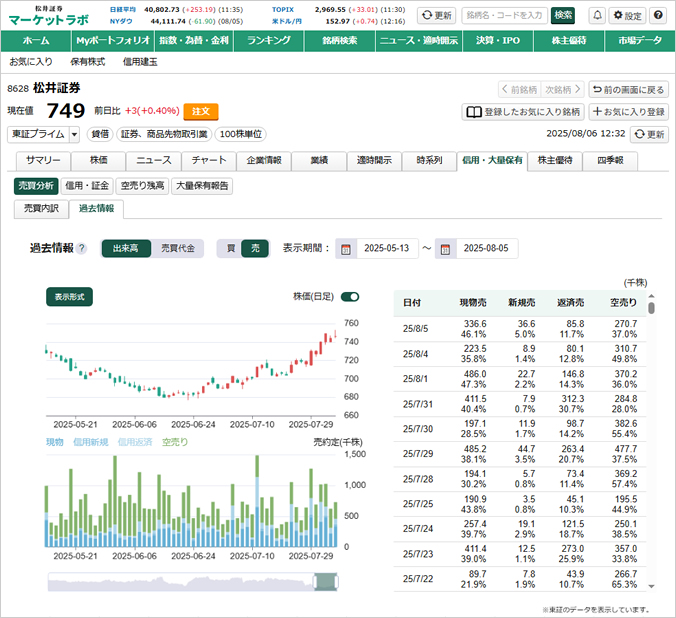Click the start date field 2025-05-13
Screen dimensions: 676x618
coord(387,248)
